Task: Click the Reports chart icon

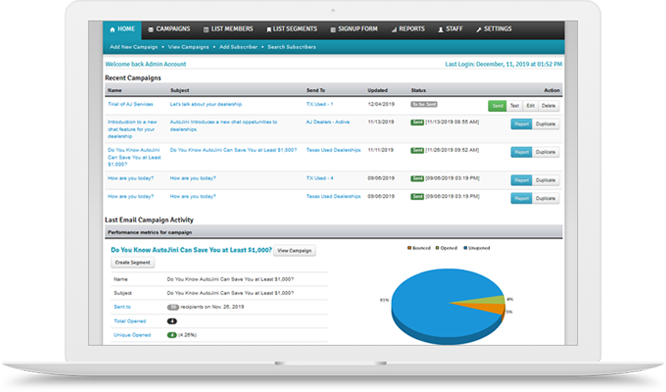Action: click(394, 29)
